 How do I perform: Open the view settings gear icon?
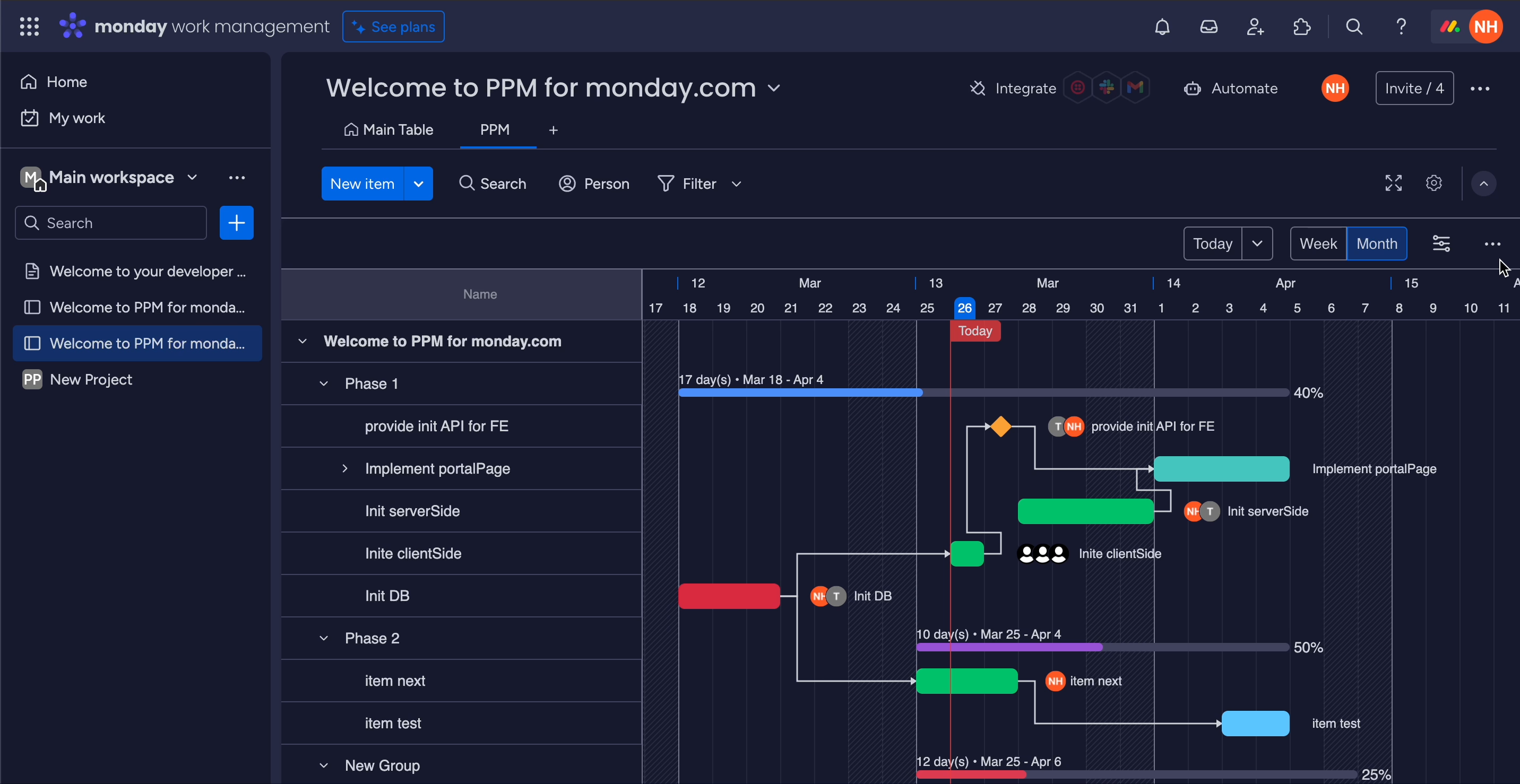point(1434,184)
